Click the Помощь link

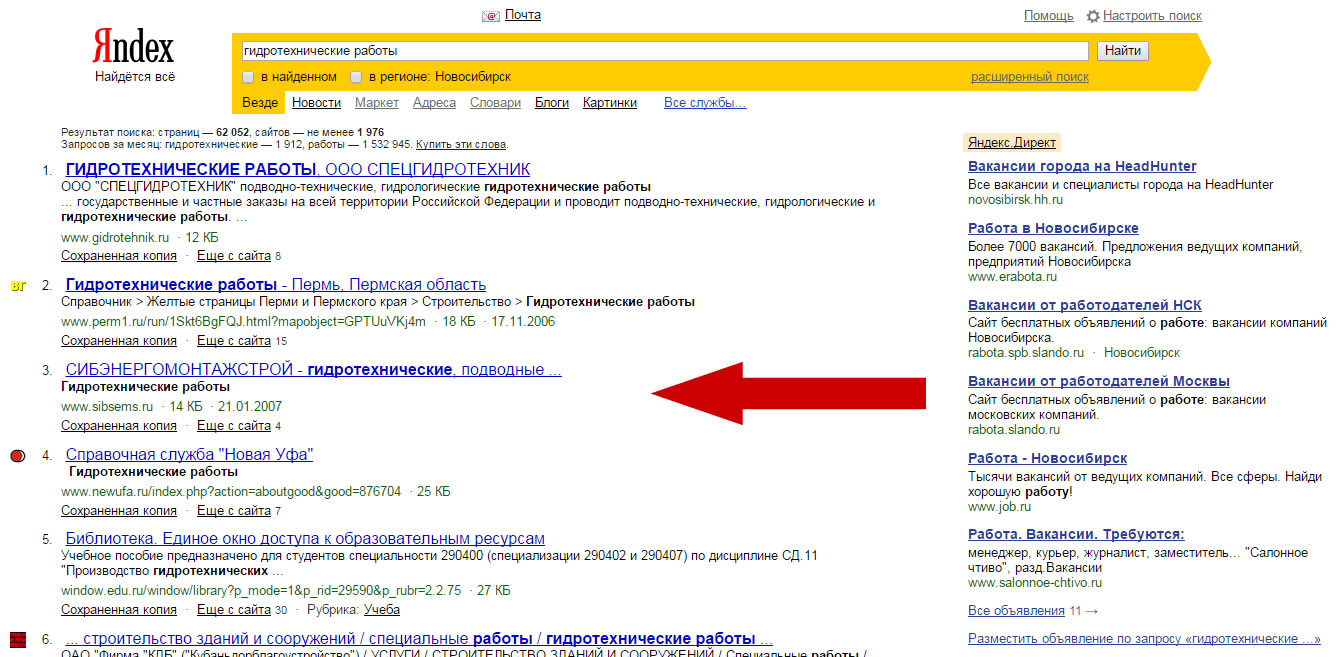pyautogui.click(x=1049, y=16)
